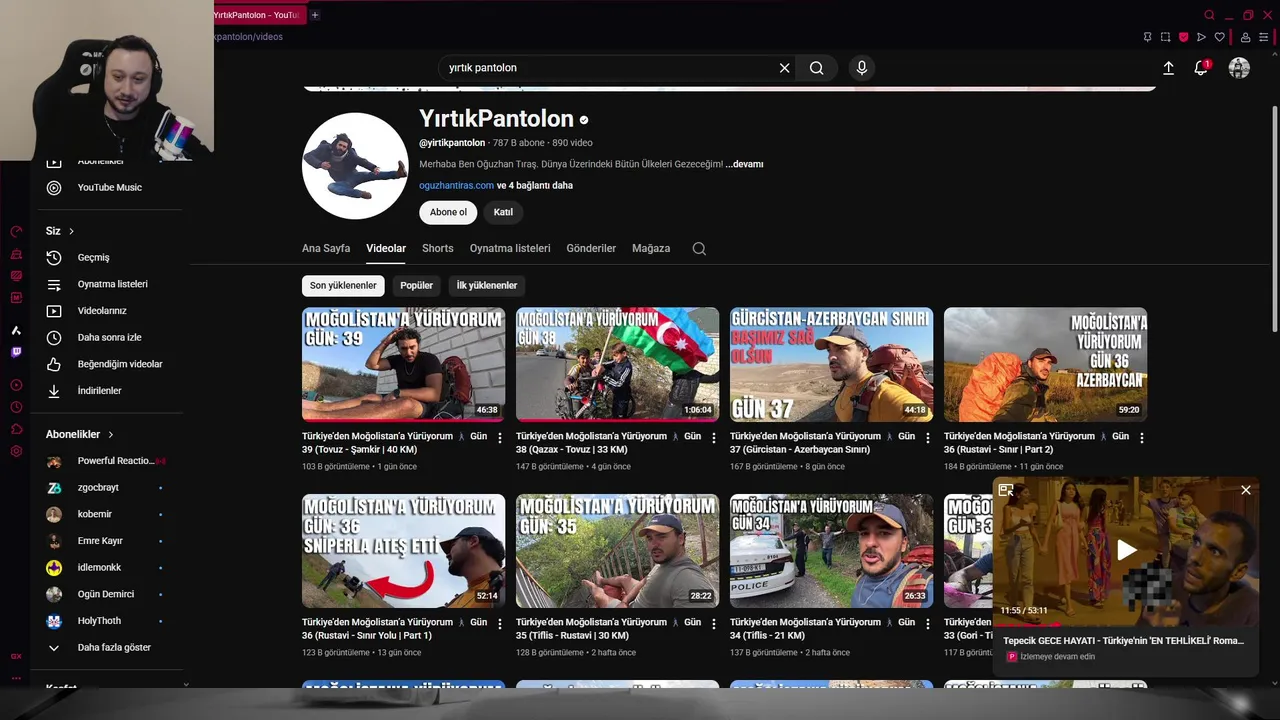Click the My Flow send arrow icon
The height and width of the screenshot is (720, 1280).
(1201, 37)
